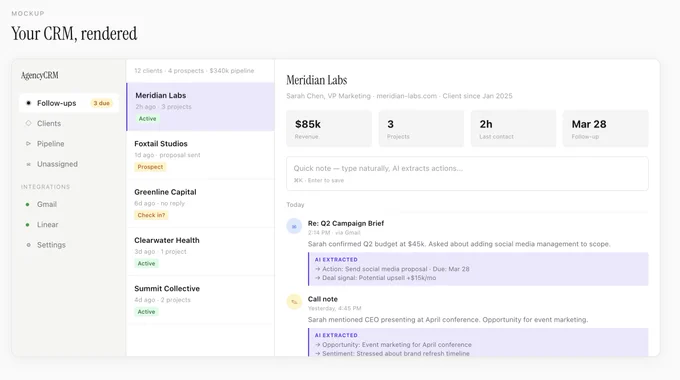Click Clearwater Health Active tag
The width and height of the screenshot is (680, 380).
[146, 264]
